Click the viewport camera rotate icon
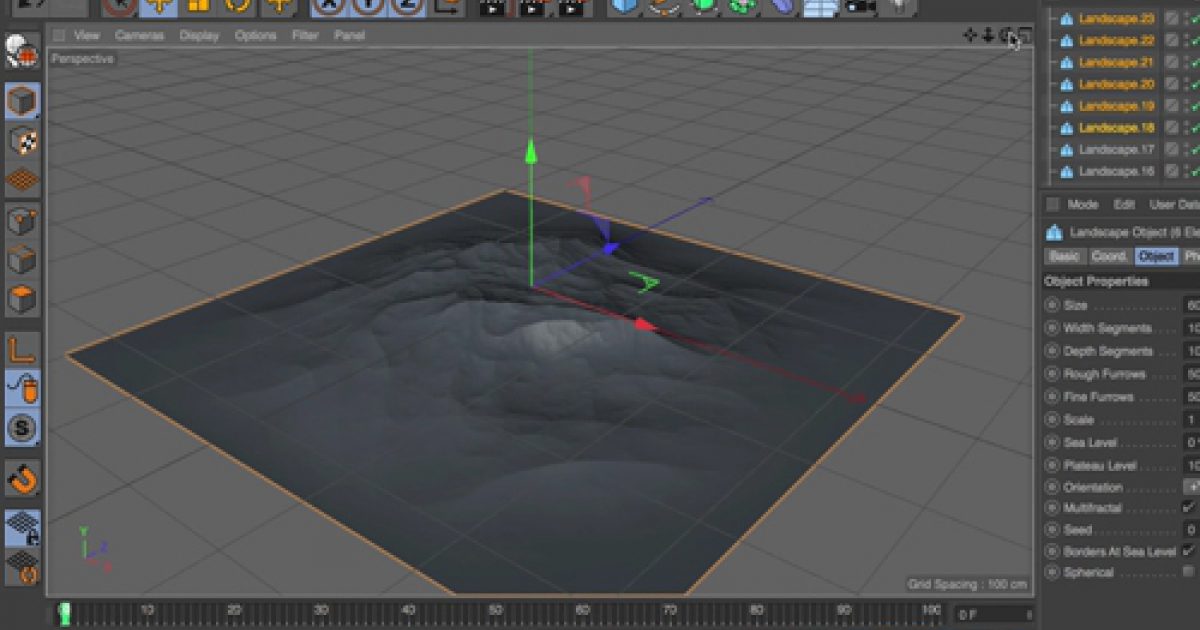Screen dimensions: 1200x630 (1007, 34)
